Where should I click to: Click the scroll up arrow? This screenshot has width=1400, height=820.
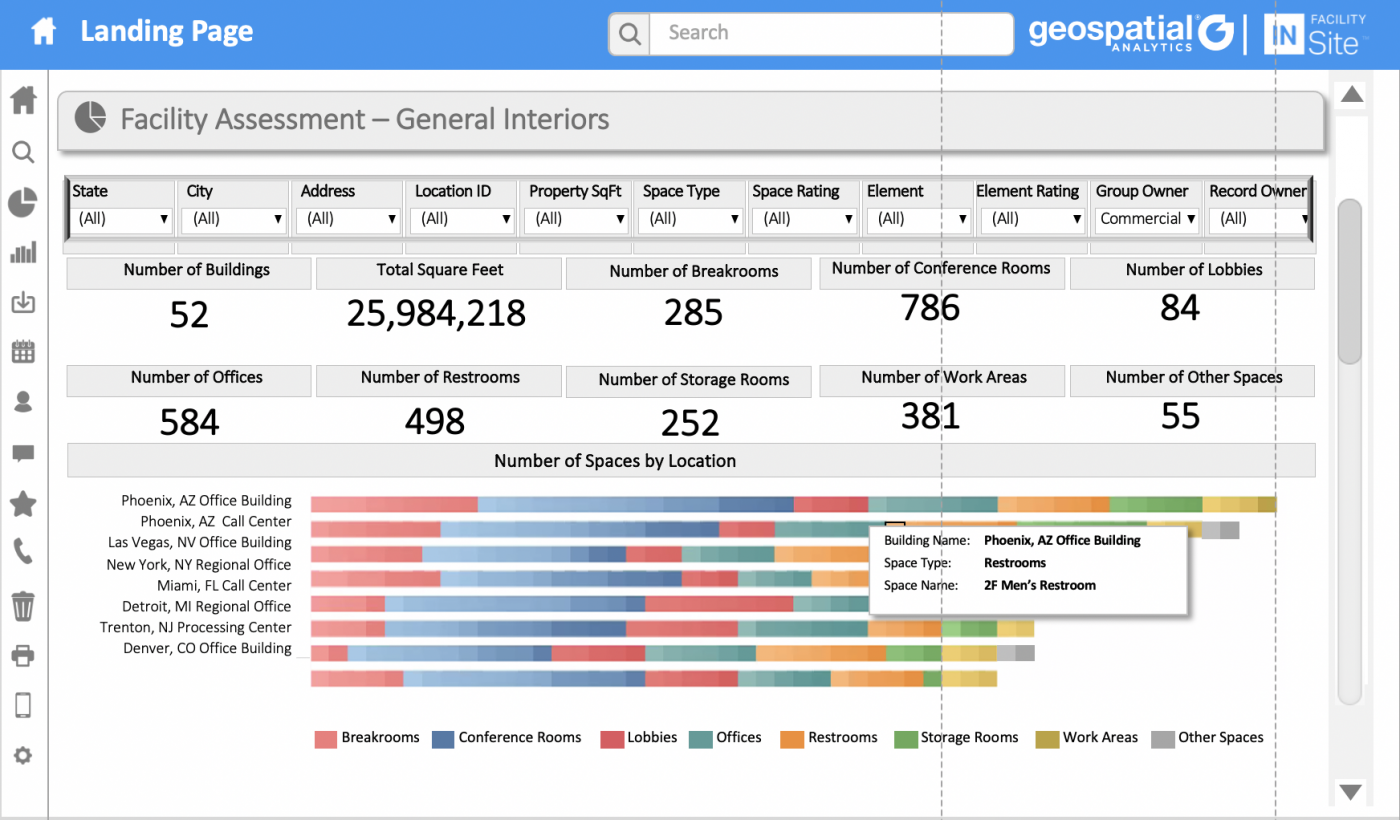1351,95
